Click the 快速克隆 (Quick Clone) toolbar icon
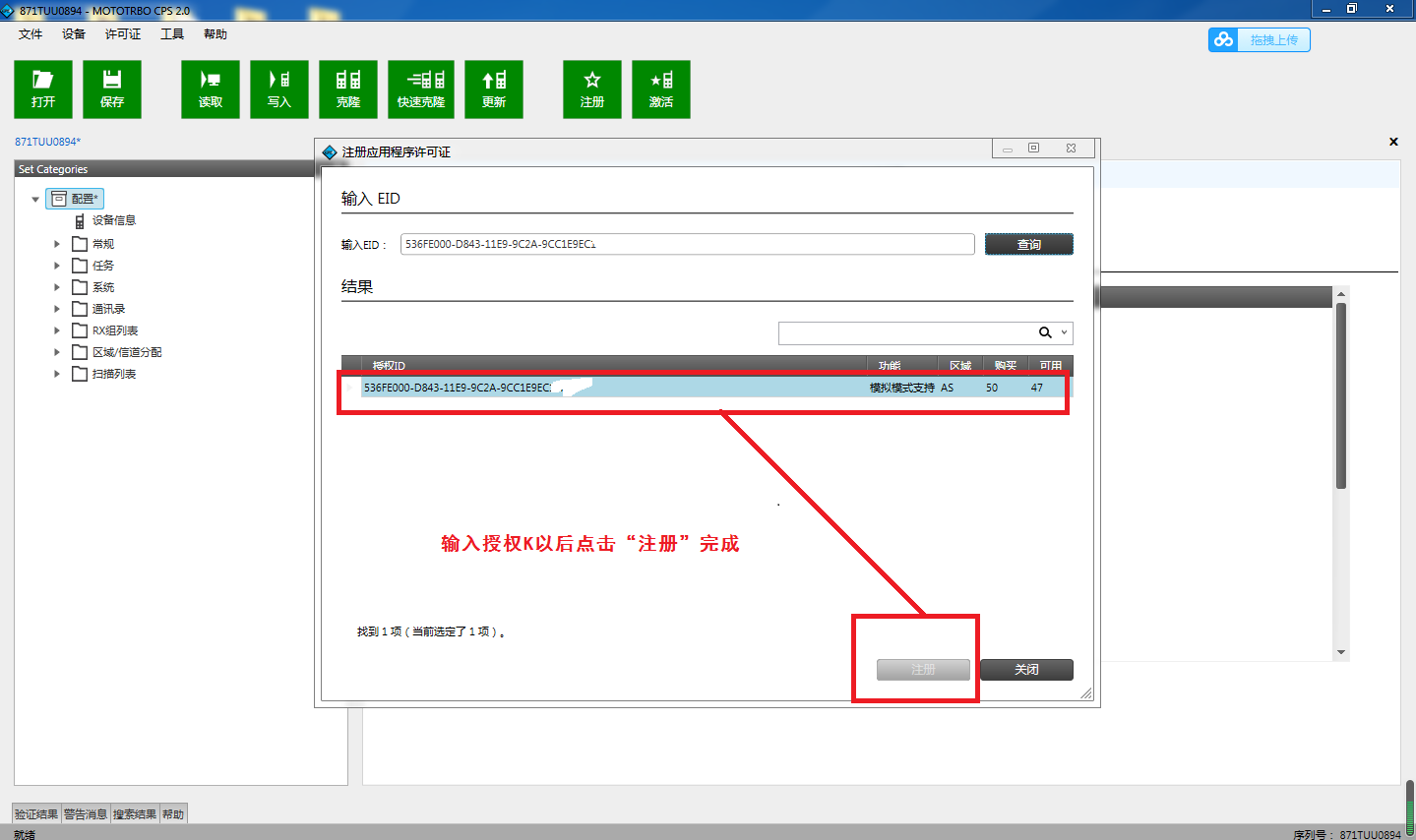1416x840 pixels. (x=421, y=90)
